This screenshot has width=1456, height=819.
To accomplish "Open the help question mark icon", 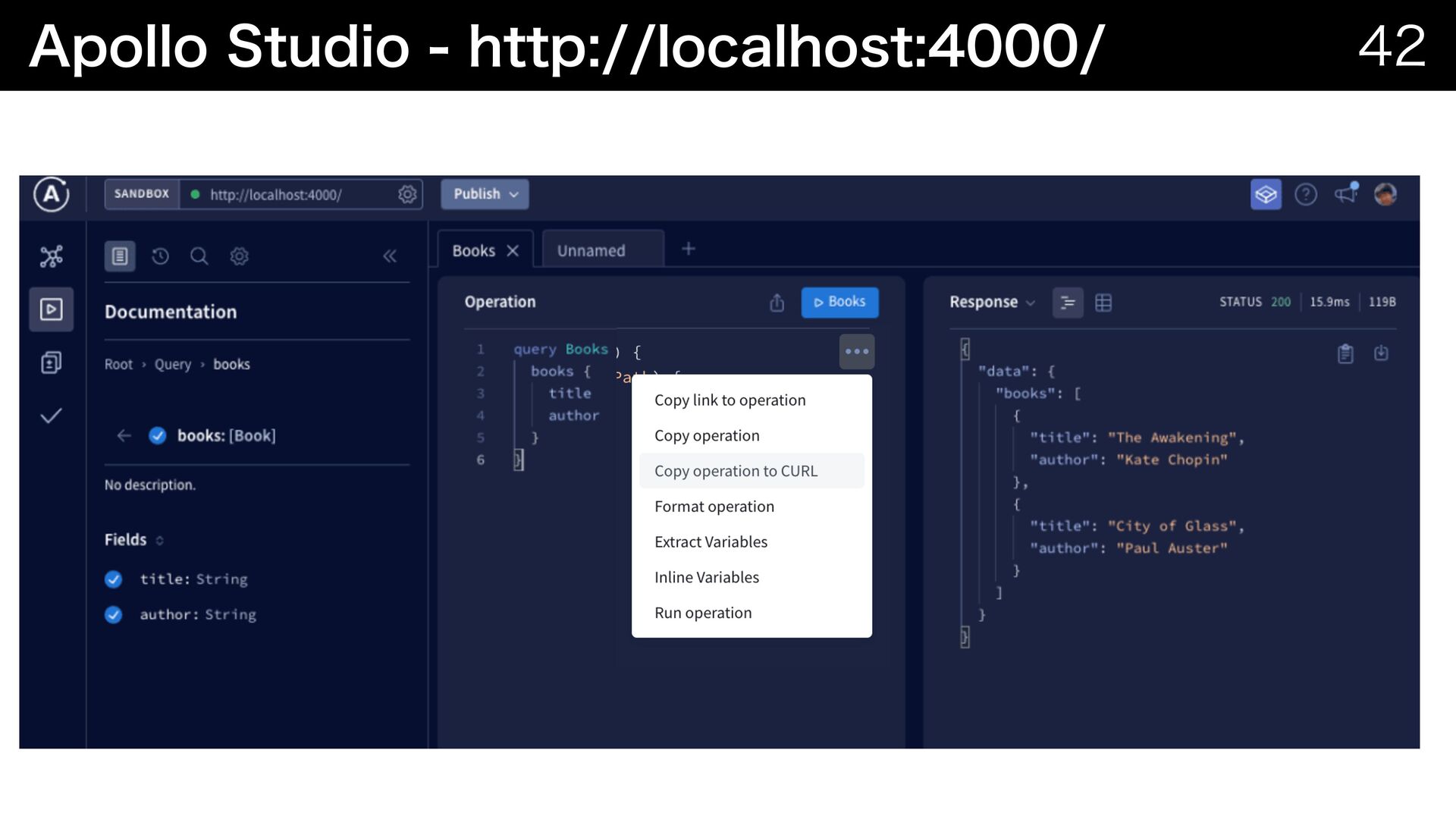I will [x=1306, y=195].
